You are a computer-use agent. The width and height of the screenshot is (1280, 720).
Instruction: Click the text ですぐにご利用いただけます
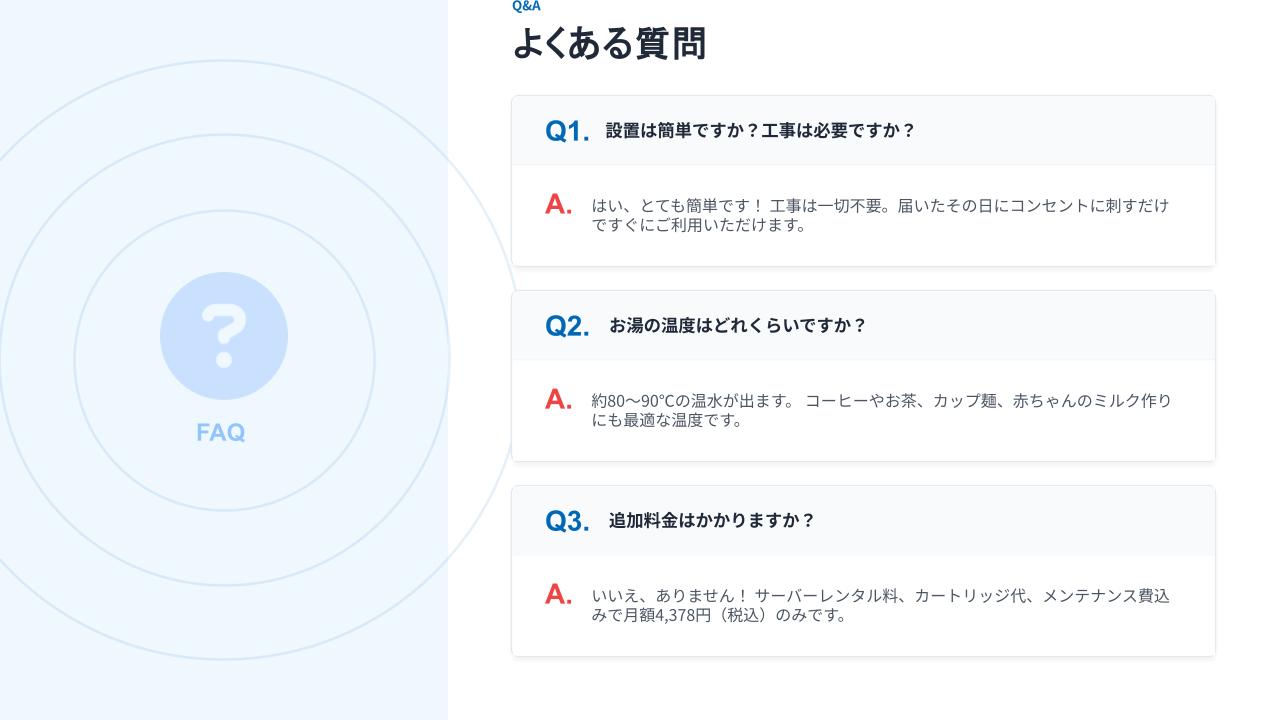click(x=699, y=225)
